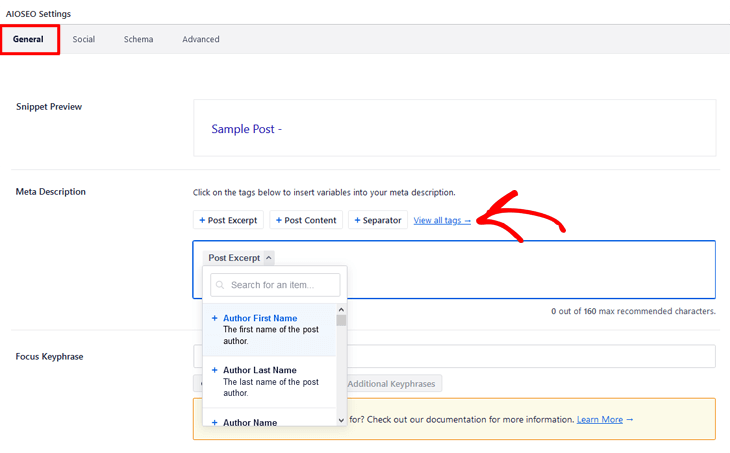
Task: Click '0 out of 160 max recommended characters' text
Action: click(x=633, y=311)
